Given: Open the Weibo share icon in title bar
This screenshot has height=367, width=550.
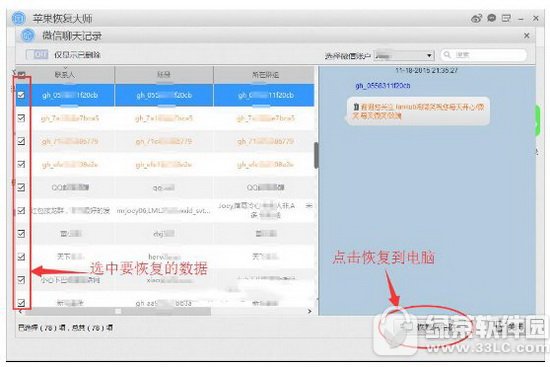Looking at the screenshot, I should point(476,18).
